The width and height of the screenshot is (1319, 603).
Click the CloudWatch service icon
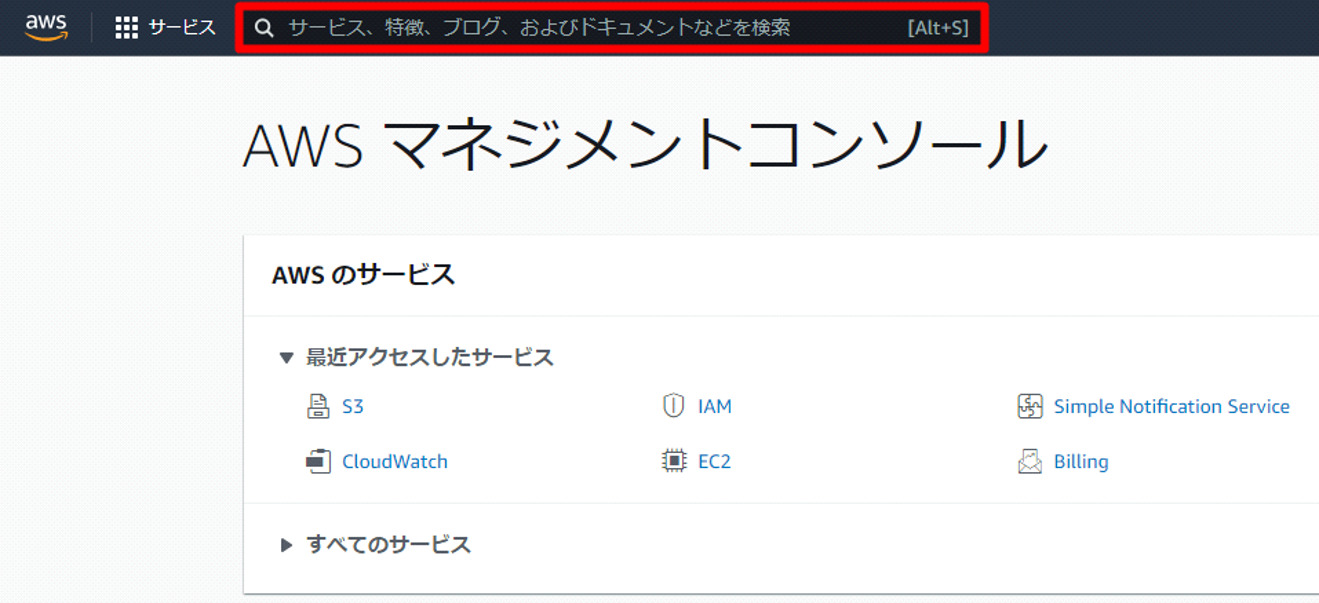coord(317,462)
